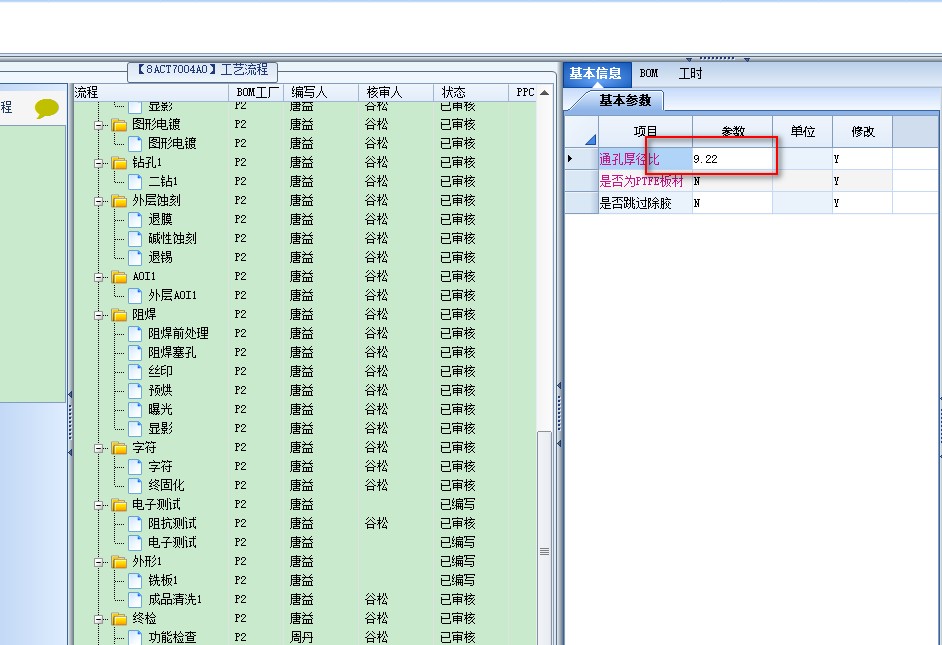Collapse the 钻孔1 folder node
This screenshot has height=645, width=942.
(x=99, y=163)
